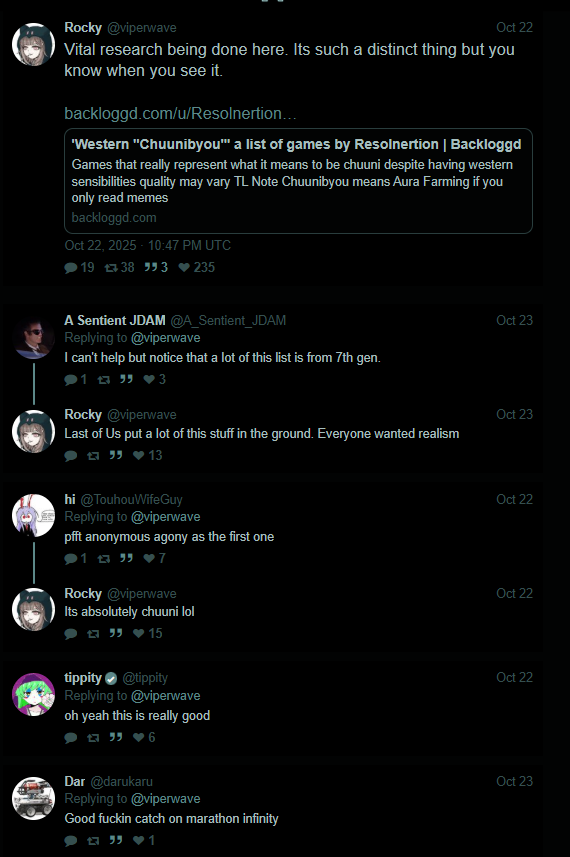Open the backloggd.com/u/ResoInertion link

click(180, 113)
